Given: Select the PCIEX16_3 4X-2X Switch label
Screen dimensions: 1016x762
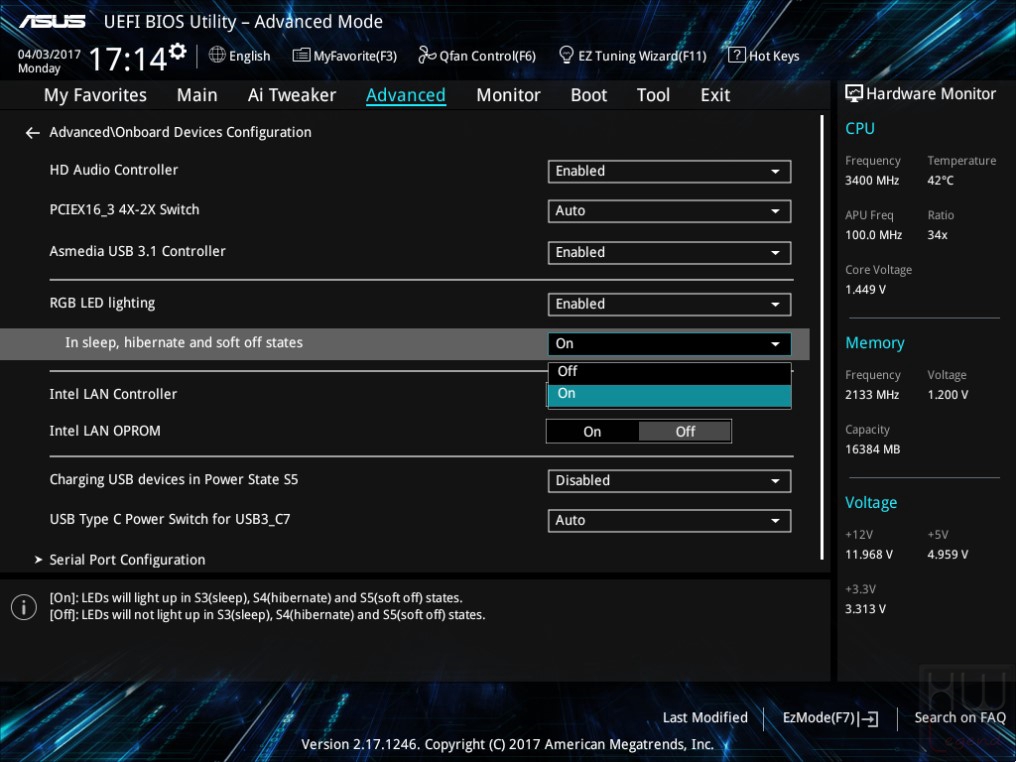Looking at the screenshot, I should pos(124,210).
